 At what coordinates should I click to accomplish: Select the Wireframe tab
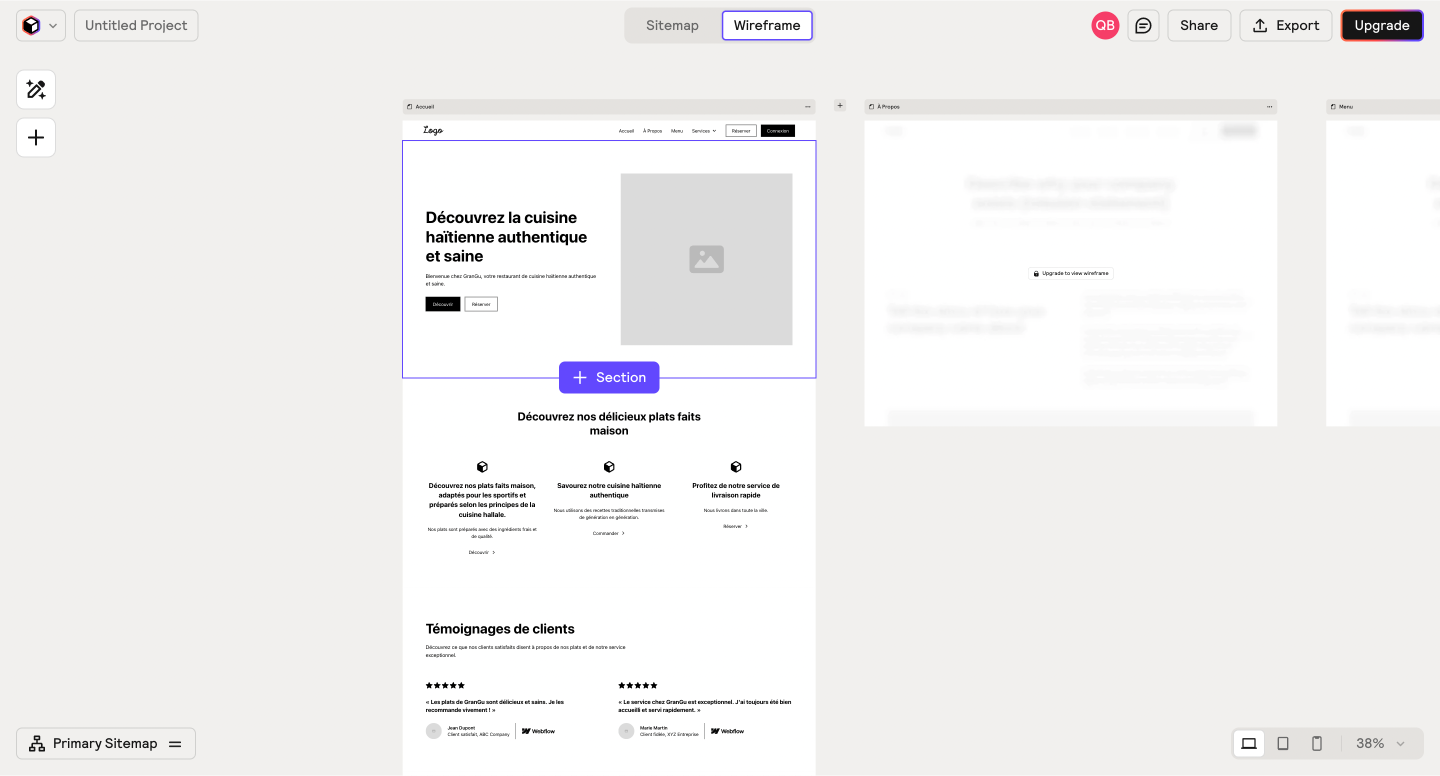coord(767,26)
